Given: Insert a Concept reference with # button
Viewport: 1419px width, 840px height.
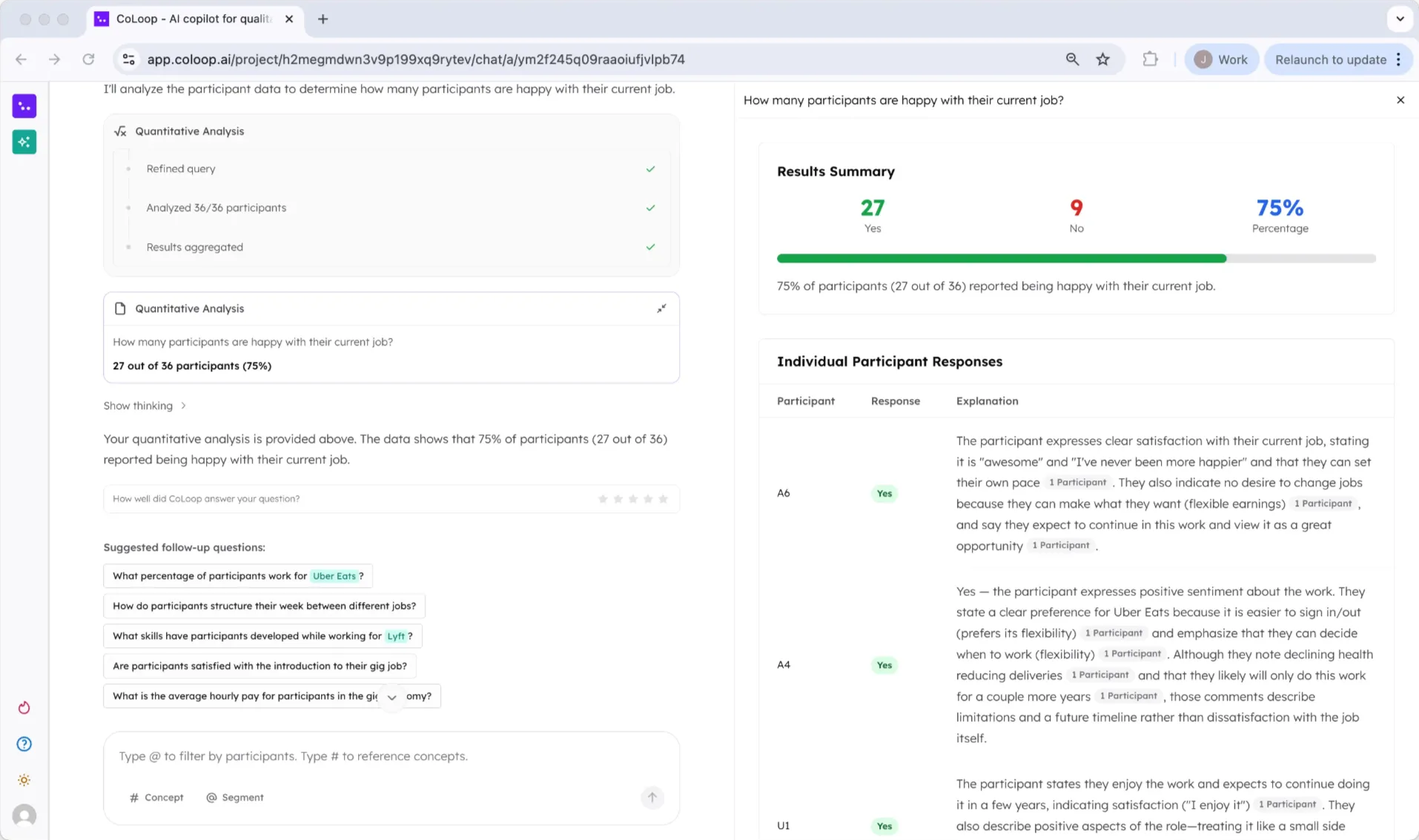Looking at the screenshot, I should pyautogui.click(x=156, y=798).
